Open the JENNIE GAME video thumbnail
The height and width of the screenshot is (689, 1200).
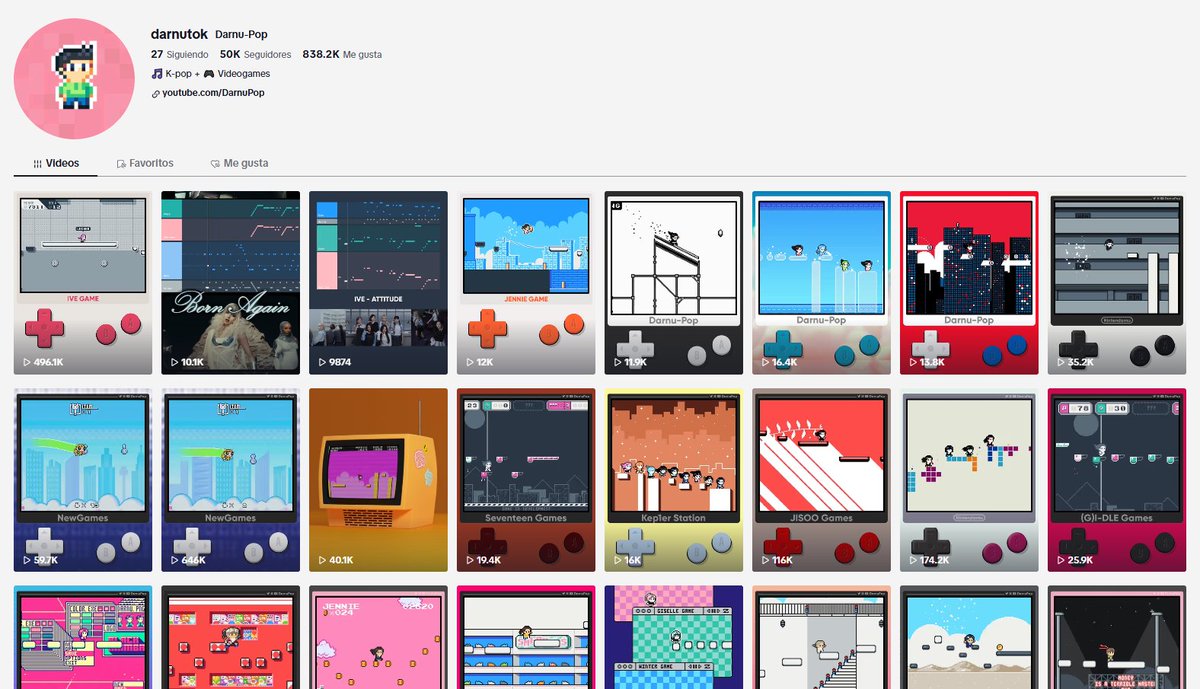tap(526, 282)
